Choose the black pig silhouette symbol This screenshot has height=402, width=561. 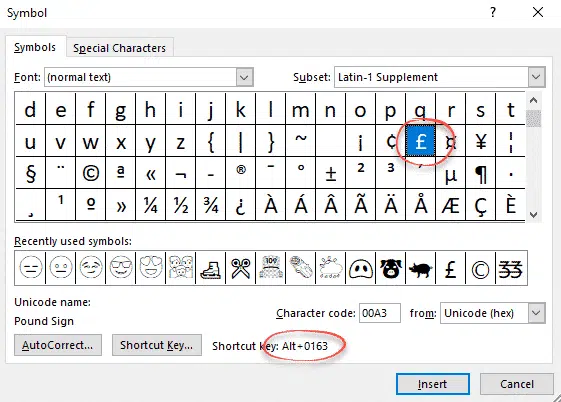(x=421, y=268)
